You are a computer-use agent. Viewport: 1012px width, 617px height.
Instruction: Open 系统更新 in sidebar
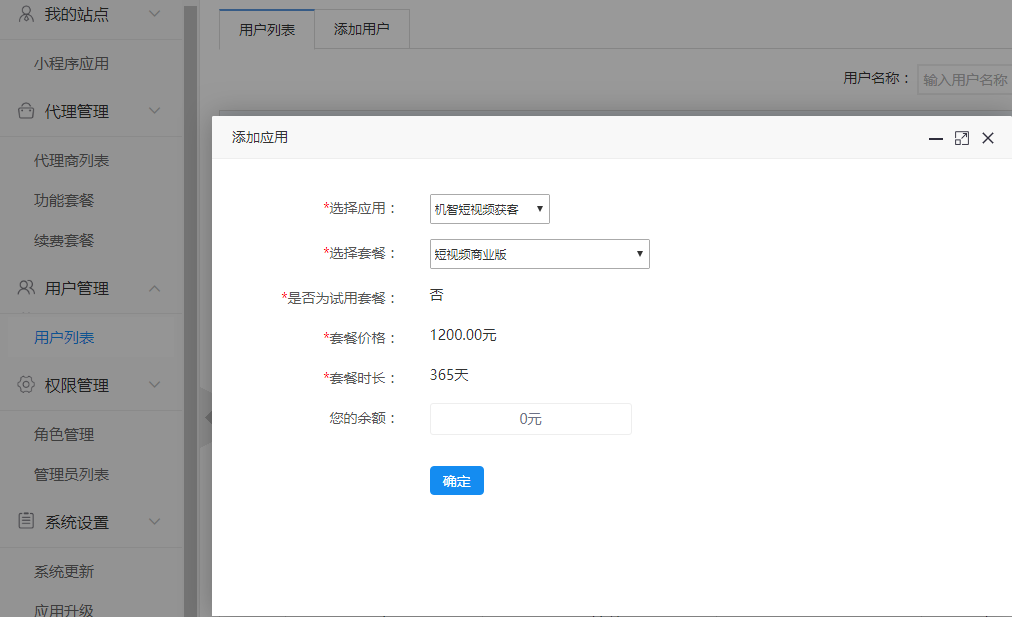click(x=64, y=571)
